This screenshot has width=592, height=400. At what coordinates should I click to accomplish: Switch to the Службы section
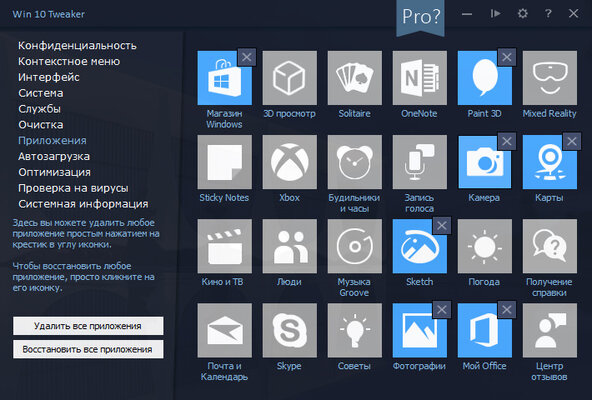[x=39, y=109]
